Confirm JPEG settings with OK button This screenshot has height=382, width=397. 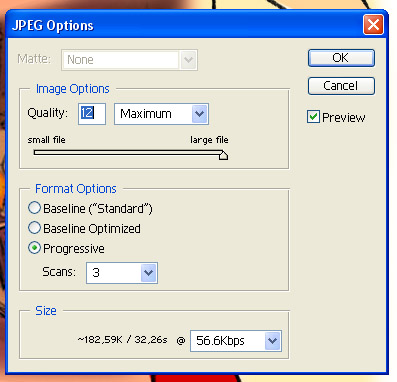(x=341, y=58)
